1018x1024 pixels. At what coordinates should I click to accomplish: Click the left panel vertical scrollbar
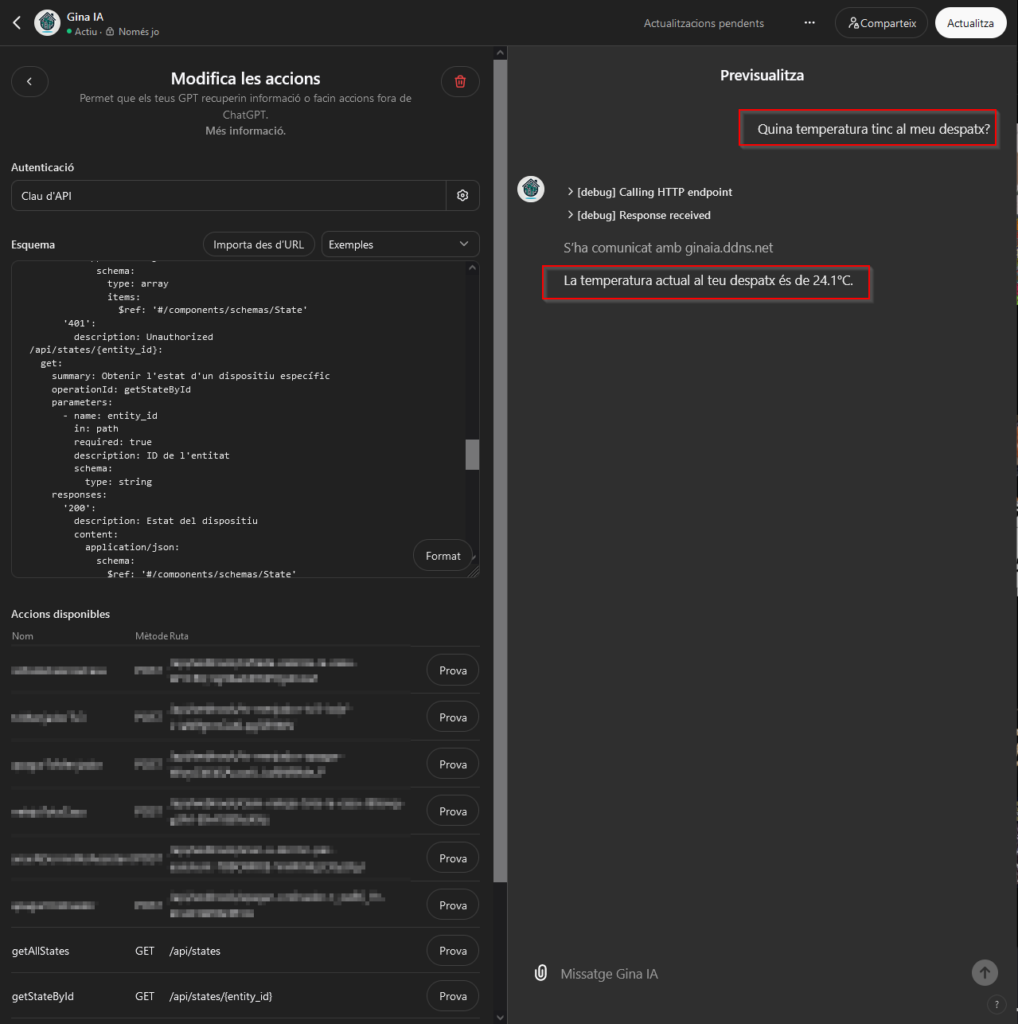(500, 470)
